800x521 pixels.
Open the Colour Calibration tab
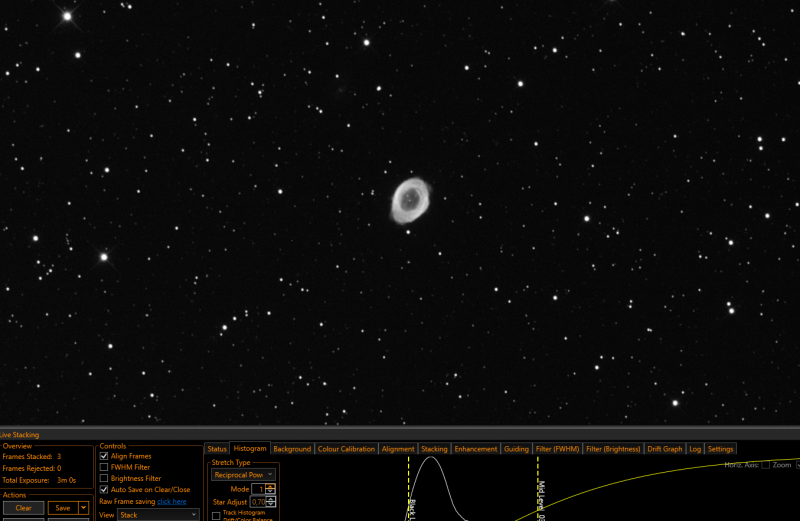346,449
